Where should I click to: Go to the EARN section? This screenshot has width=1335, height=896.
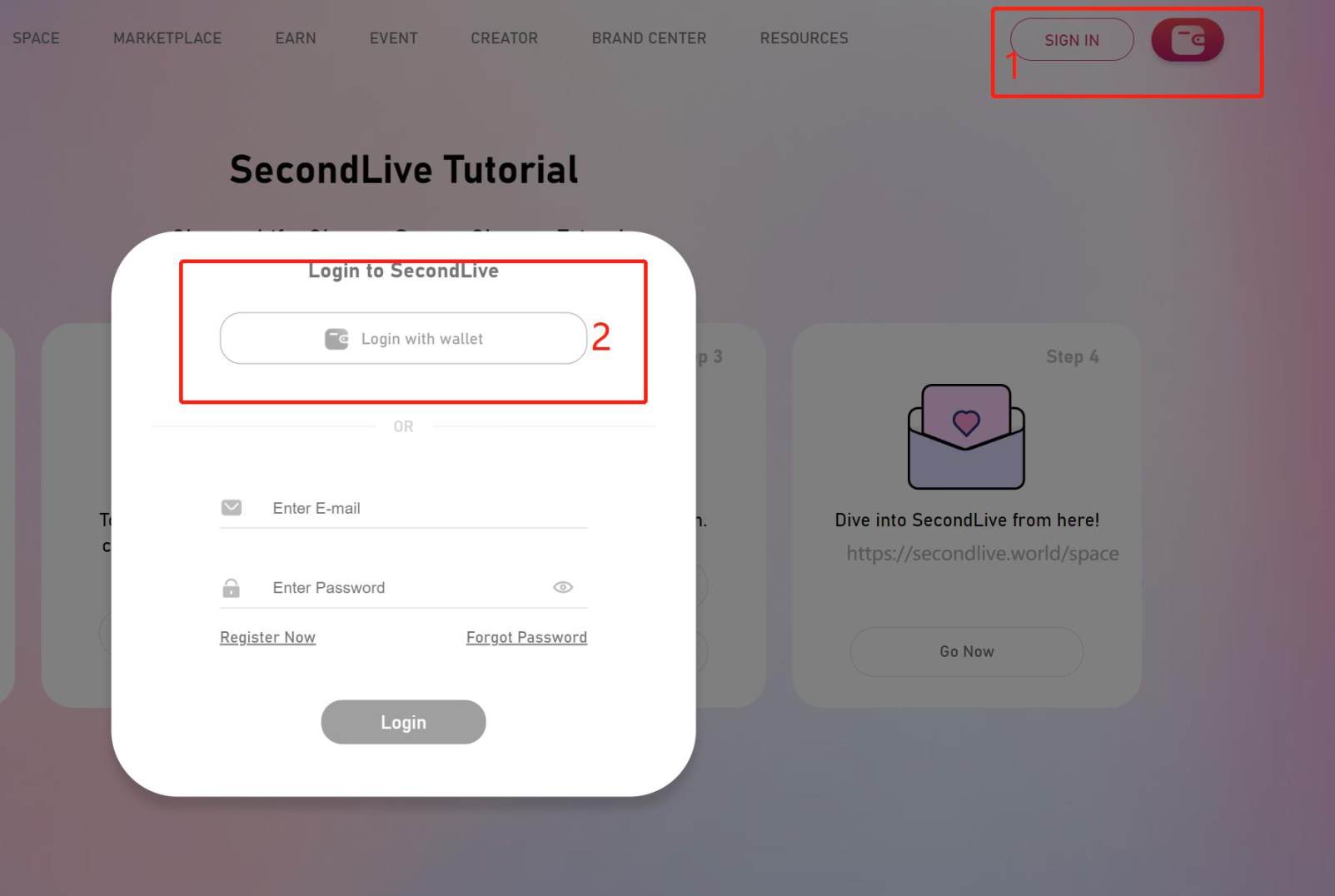click(296, 38)
